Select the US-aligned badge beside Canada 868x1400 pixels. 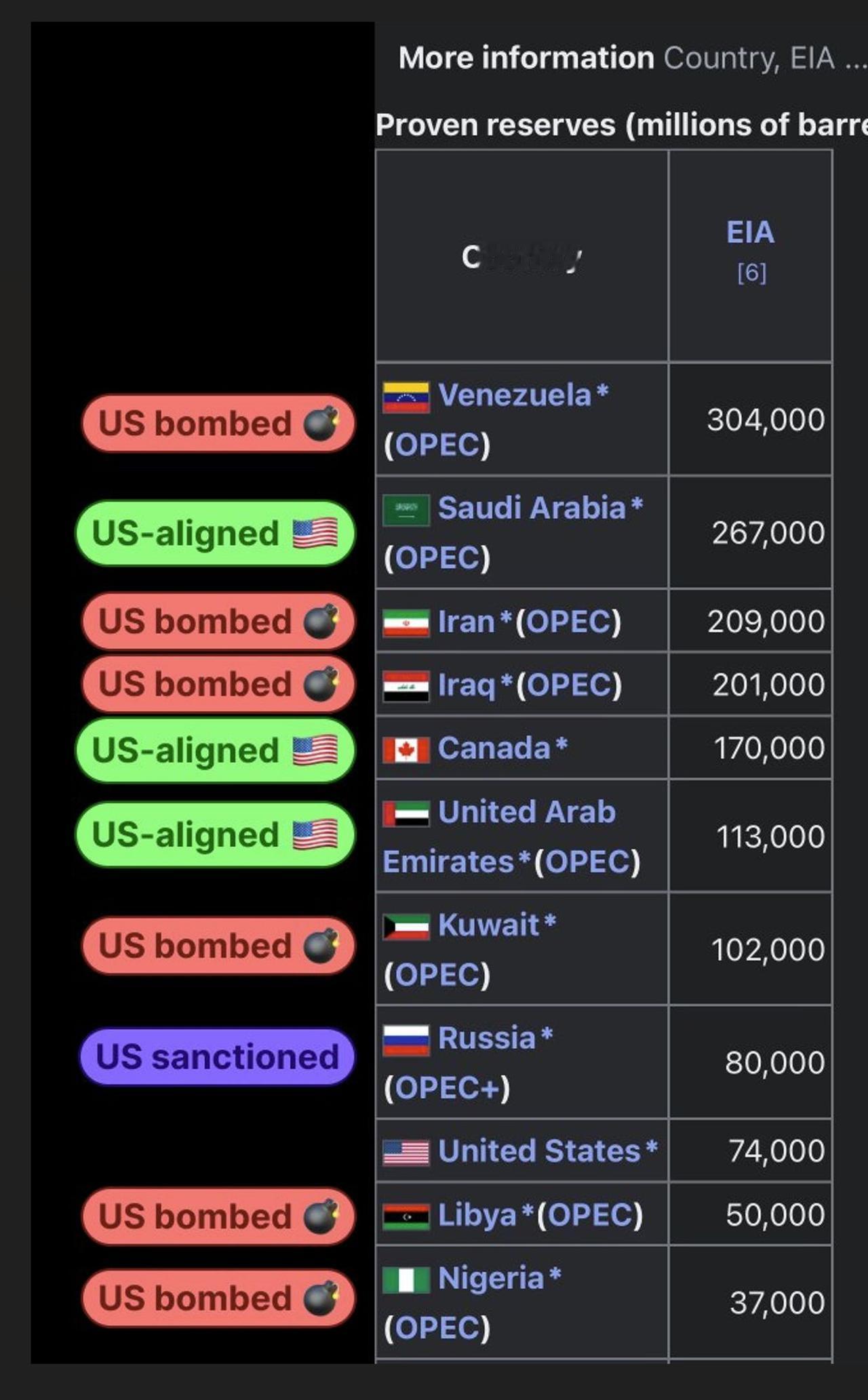[215, 751]
